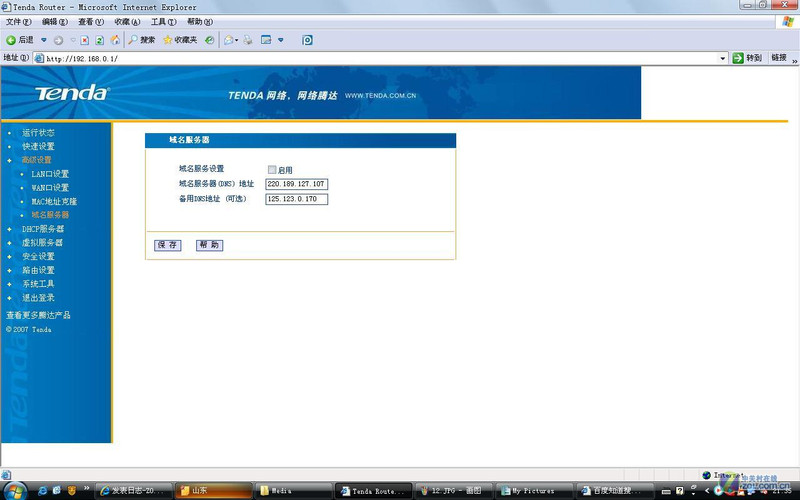Open the 编辑(E) menu

(55, 22)
